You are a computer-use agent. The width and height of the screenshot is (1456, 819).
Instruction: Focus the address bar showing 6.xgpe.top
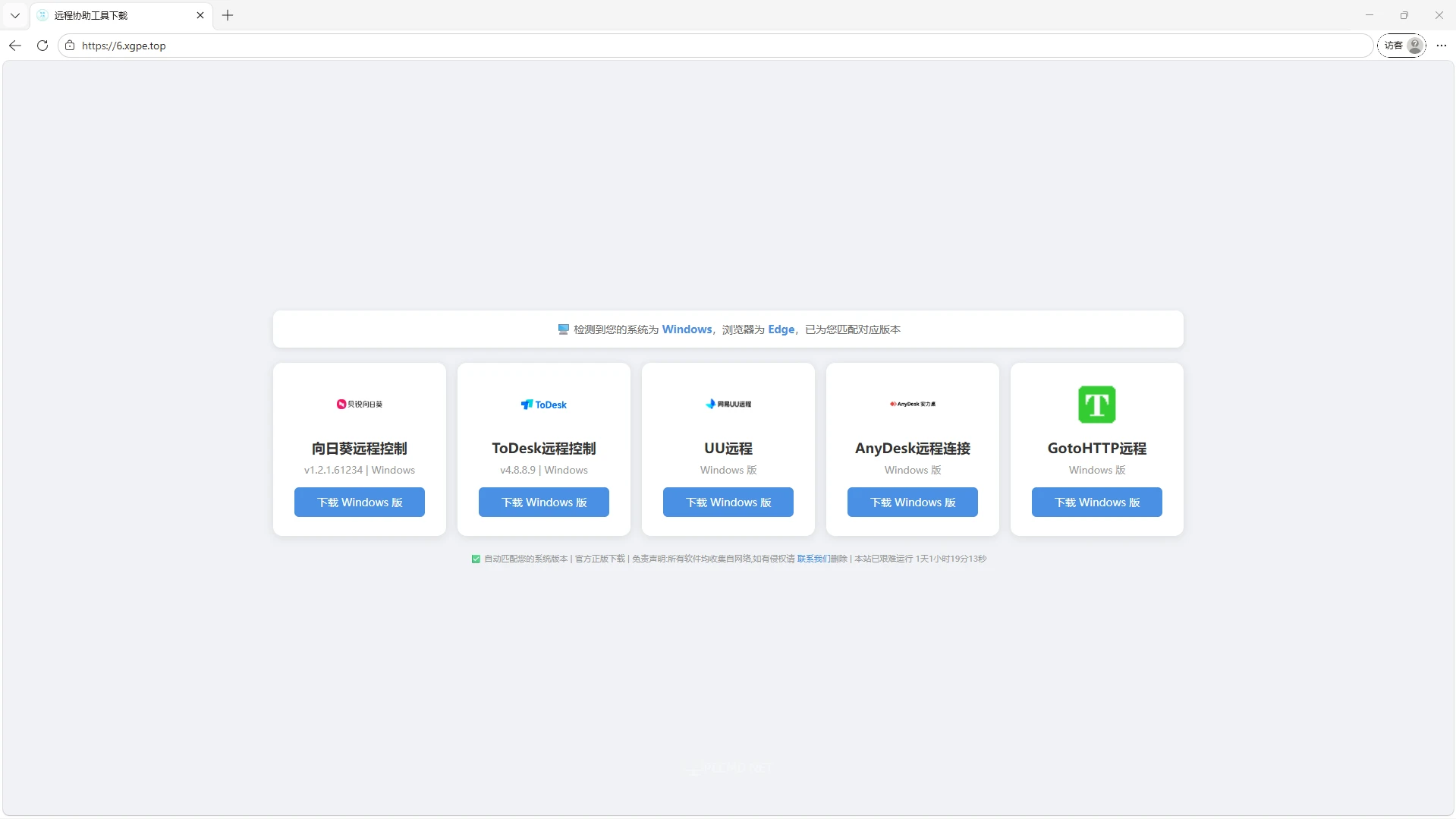715,46
